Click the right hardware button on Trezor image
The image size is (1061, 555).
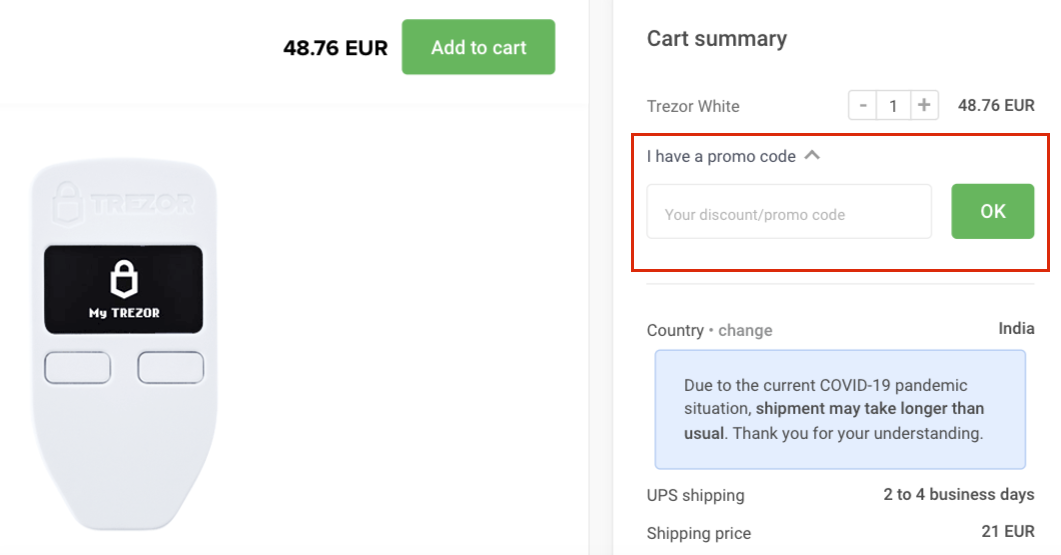[x=171, y=368]
